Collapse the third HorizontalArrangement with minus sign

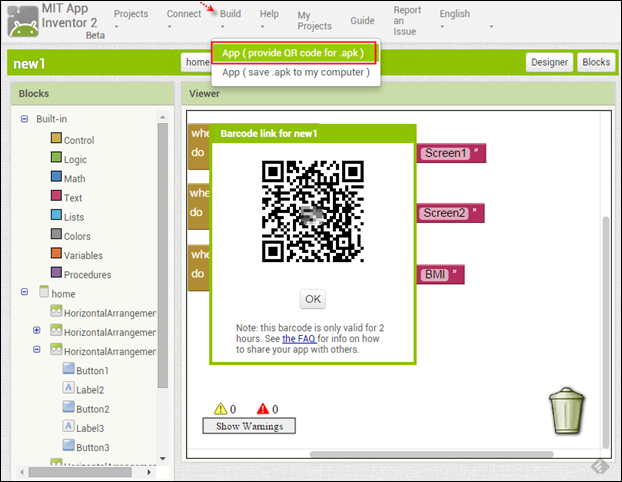pyautogui.click(x=36, y=349)
